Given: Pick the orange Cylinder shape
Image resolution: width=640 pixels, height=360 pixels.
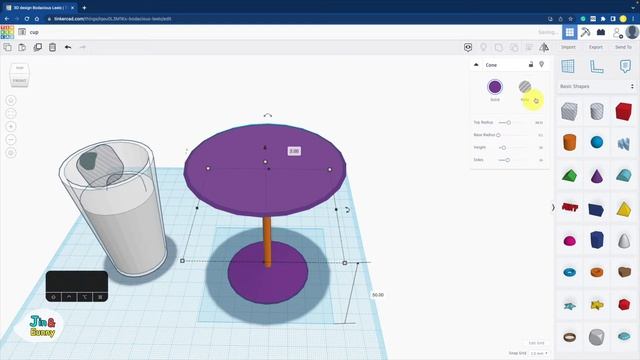Looking at the screenshot, I should (x=569, y=142).
